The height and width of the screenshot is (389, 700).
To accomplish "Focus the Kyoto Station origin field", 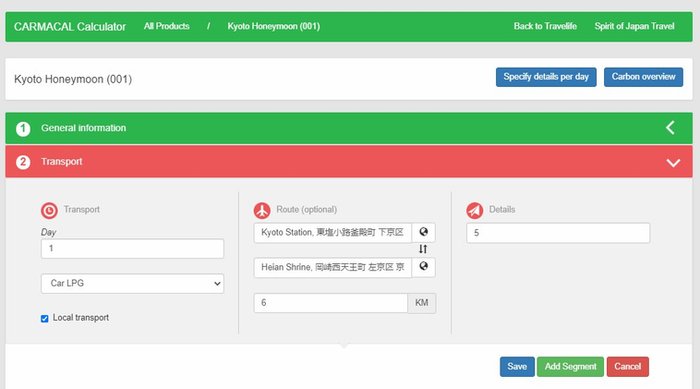I will click(x=333, y=232).
